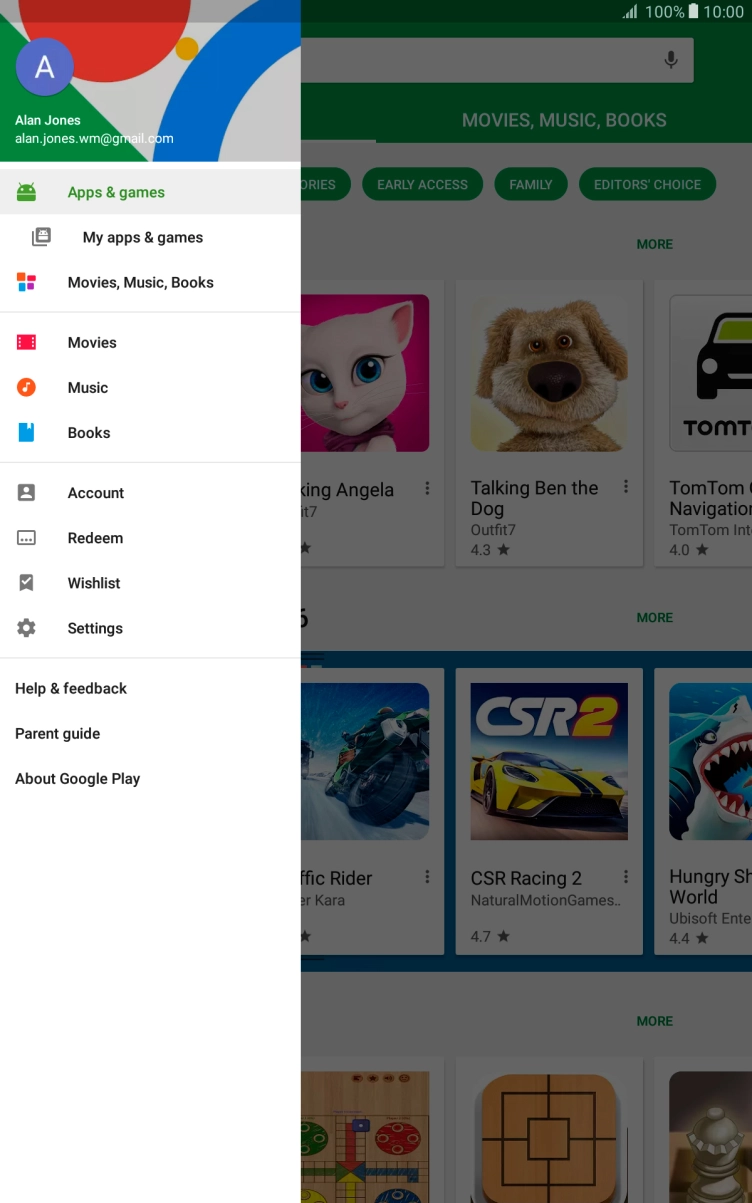Open the Account menu entry

coord(96,492)
